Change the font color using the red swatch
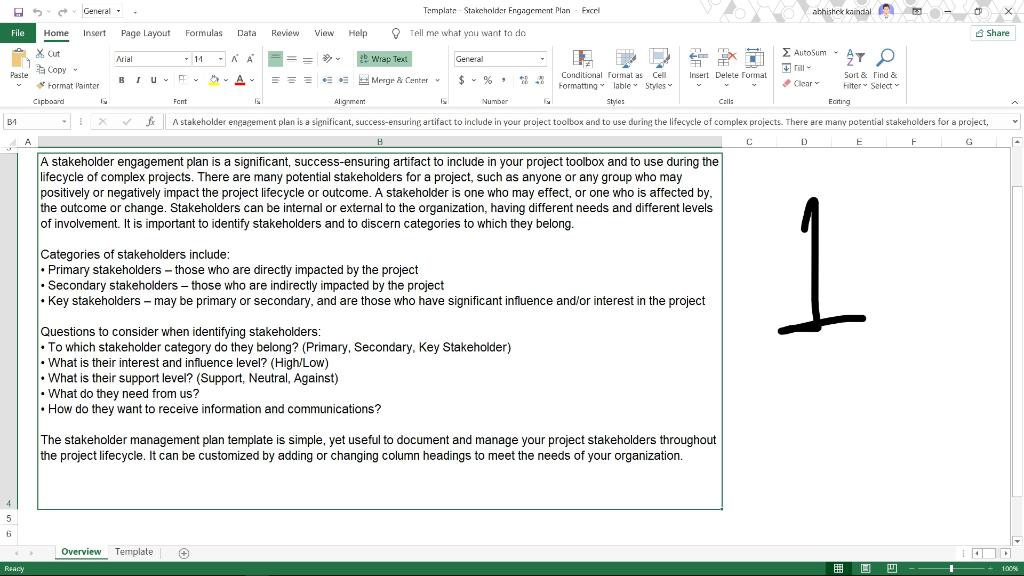The height and width of the screenshot is (576, 1024). [240, 80]
